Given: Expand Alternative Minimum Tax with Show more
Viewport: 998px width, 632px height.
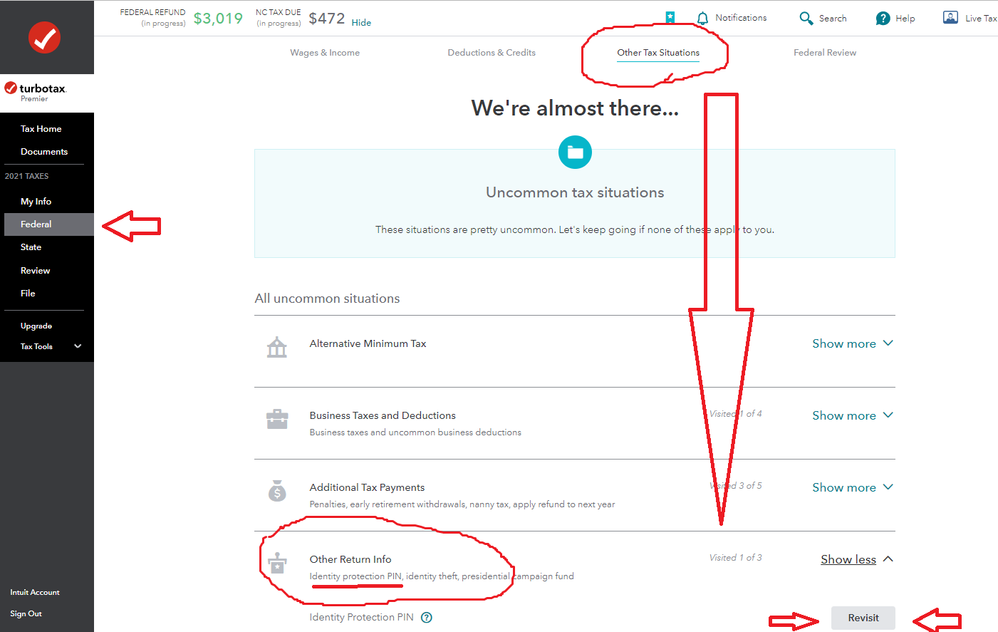Looking at the screenshot, I should pyautogui.click(x=852, y=344).
